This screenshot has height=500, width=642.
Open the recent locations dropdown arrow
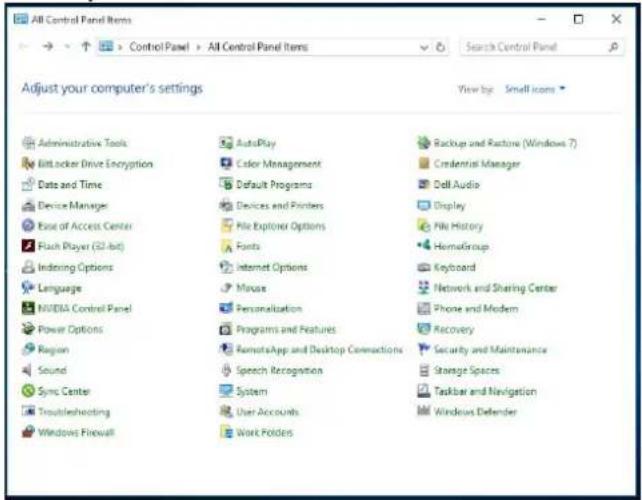point(67,47)
